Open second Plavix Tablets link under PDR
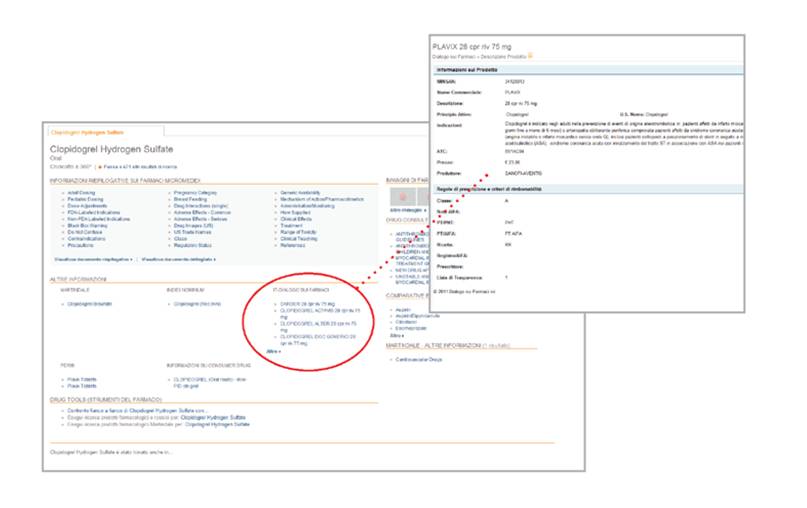 click(x=82, y=386)
